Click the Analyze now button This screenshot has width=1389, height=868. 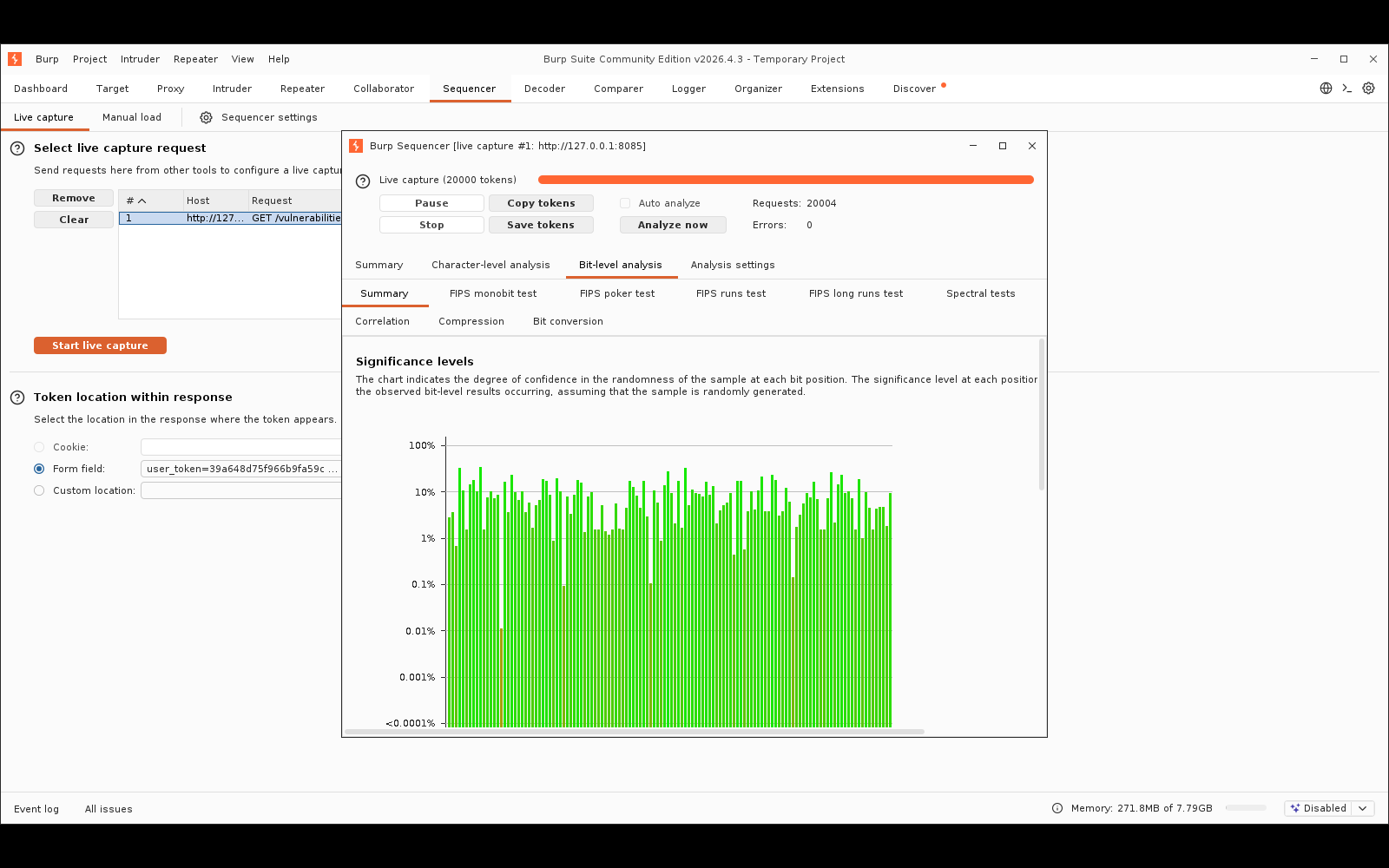pyautogui.click(x=673, y=225)
